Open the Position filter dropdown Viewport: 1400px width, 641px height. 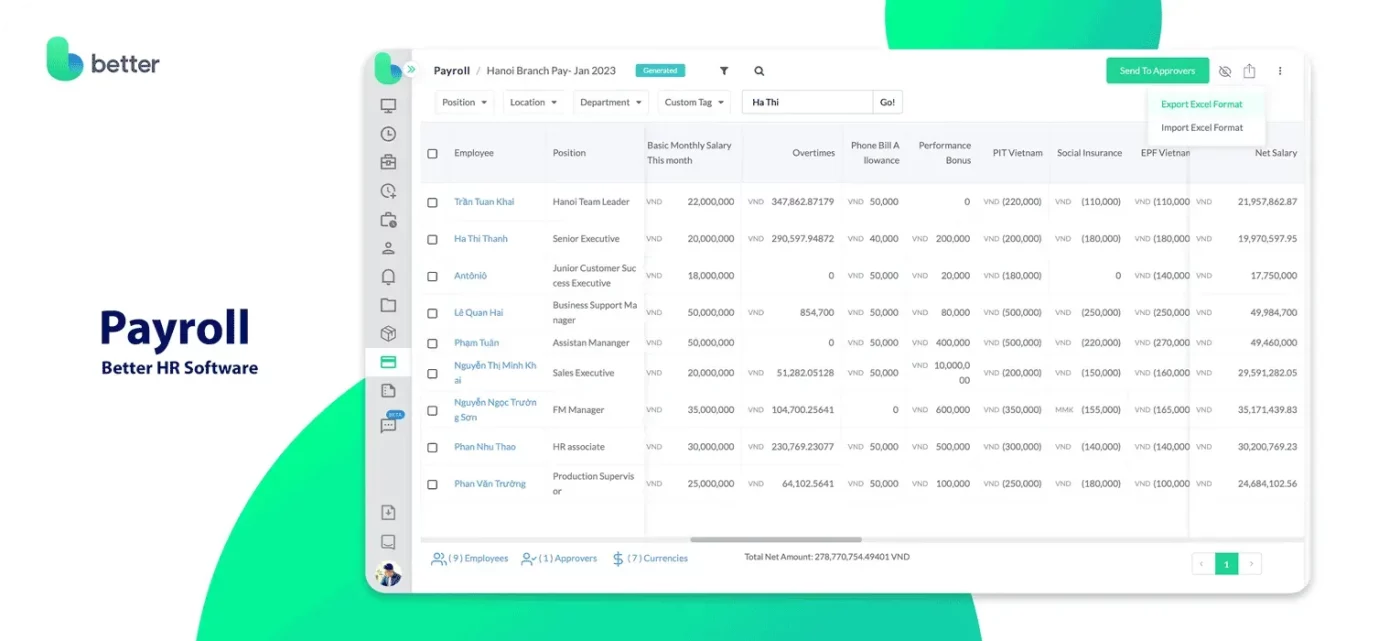tap(465, 102)
